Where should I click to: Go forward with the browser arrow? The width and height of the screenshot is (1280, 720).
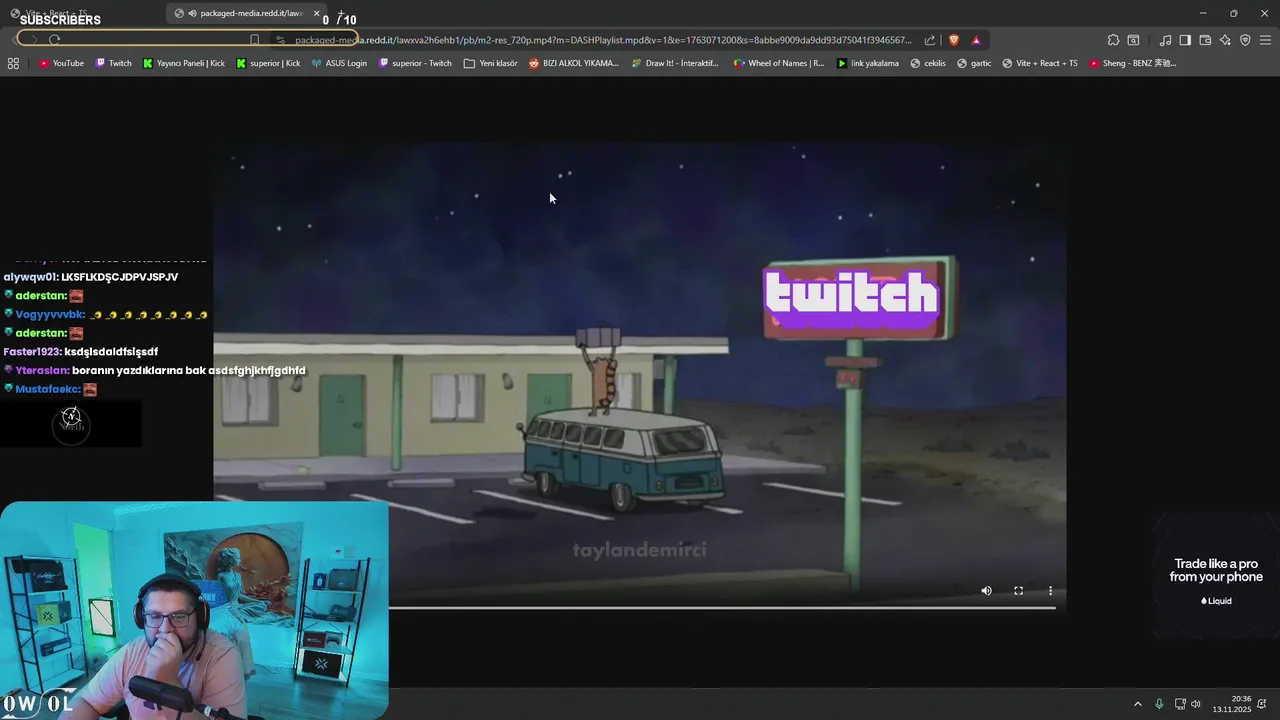(32, 40)
